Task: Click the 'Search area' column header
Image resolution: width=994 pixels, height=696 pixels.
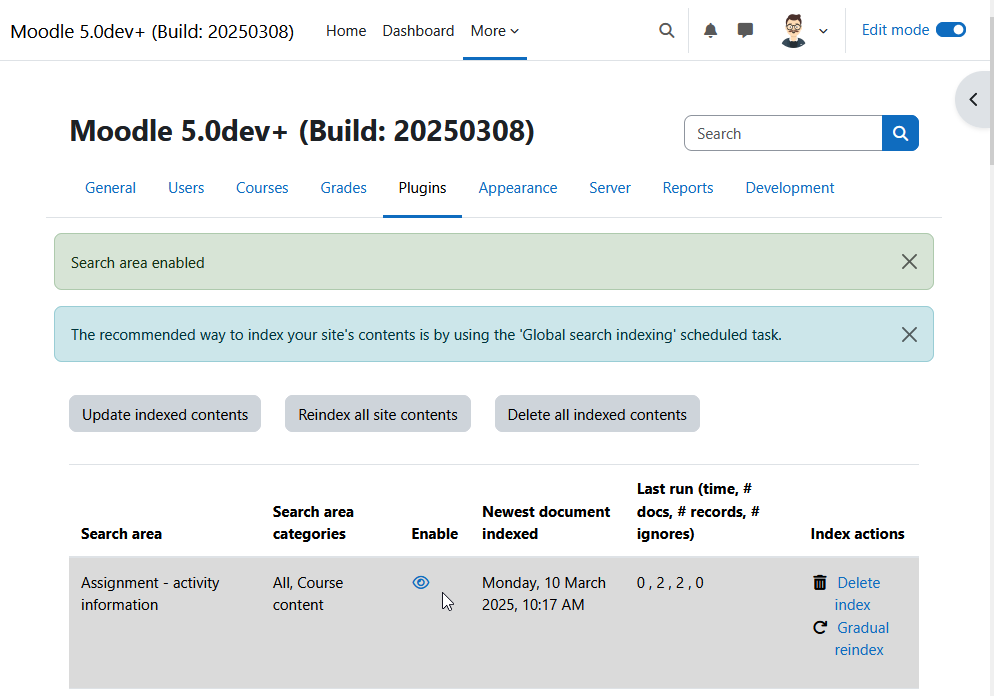Action: (x=121, y=534)
